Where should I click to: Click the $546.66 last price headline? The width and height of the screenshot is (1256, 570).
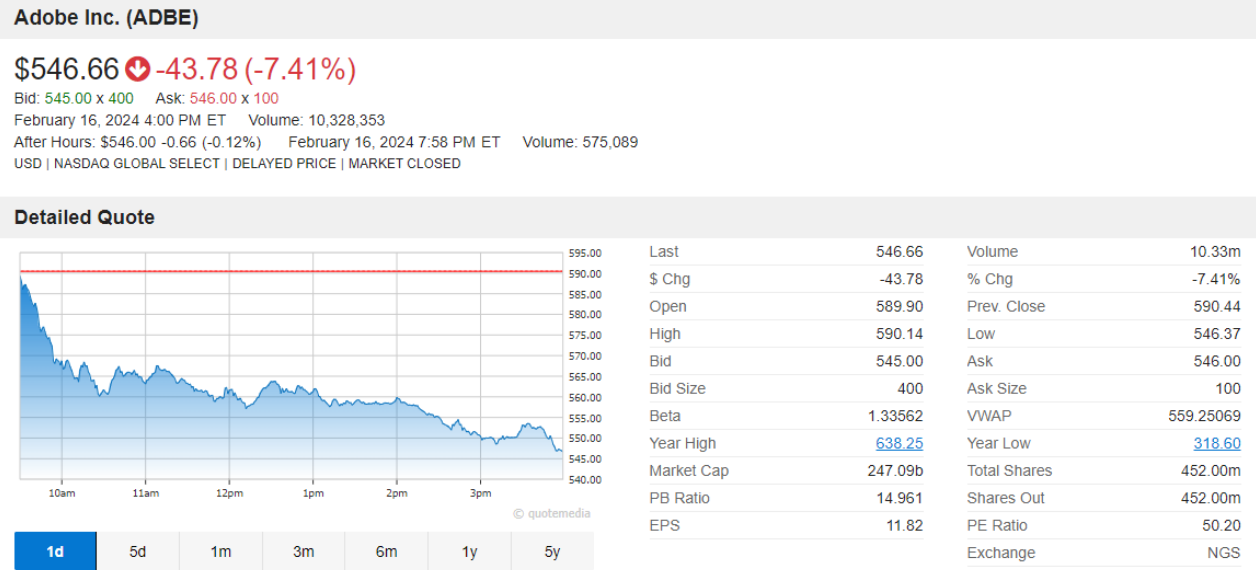67,69
